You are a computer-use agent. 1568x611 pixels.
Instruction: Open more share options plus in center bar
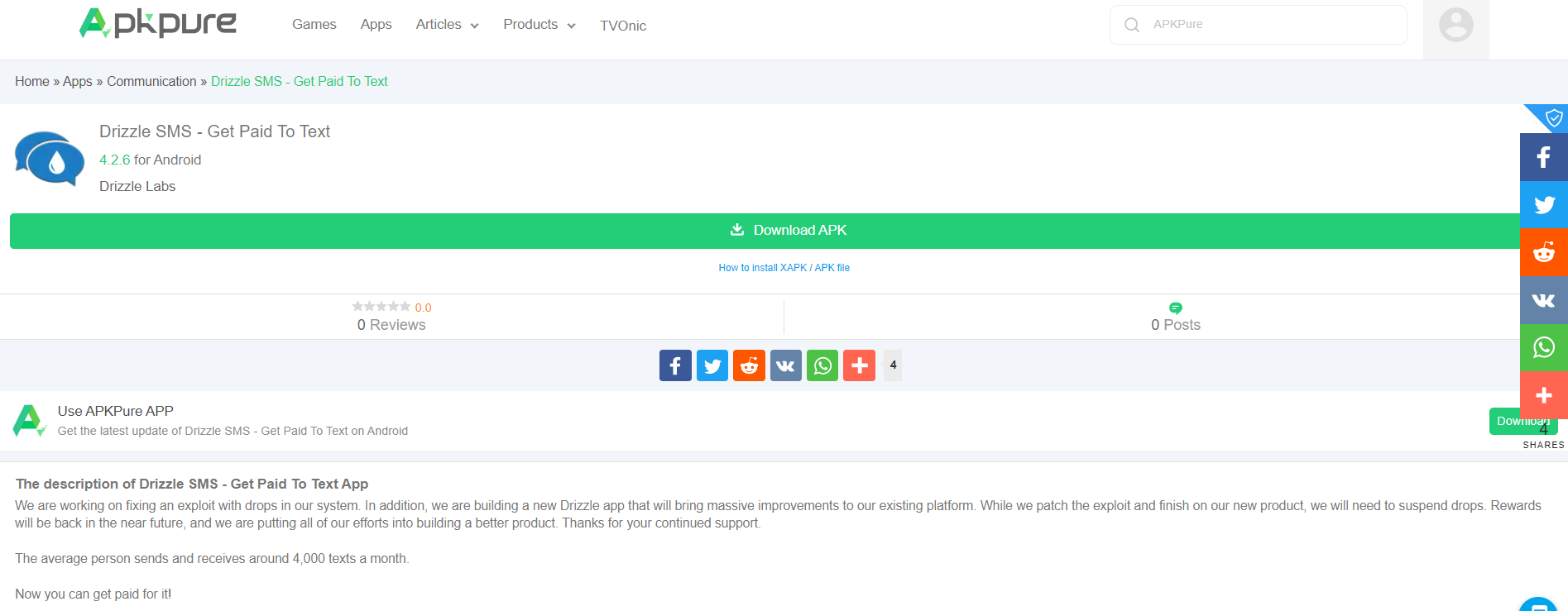pyautogui.click(x=859, y=365)
